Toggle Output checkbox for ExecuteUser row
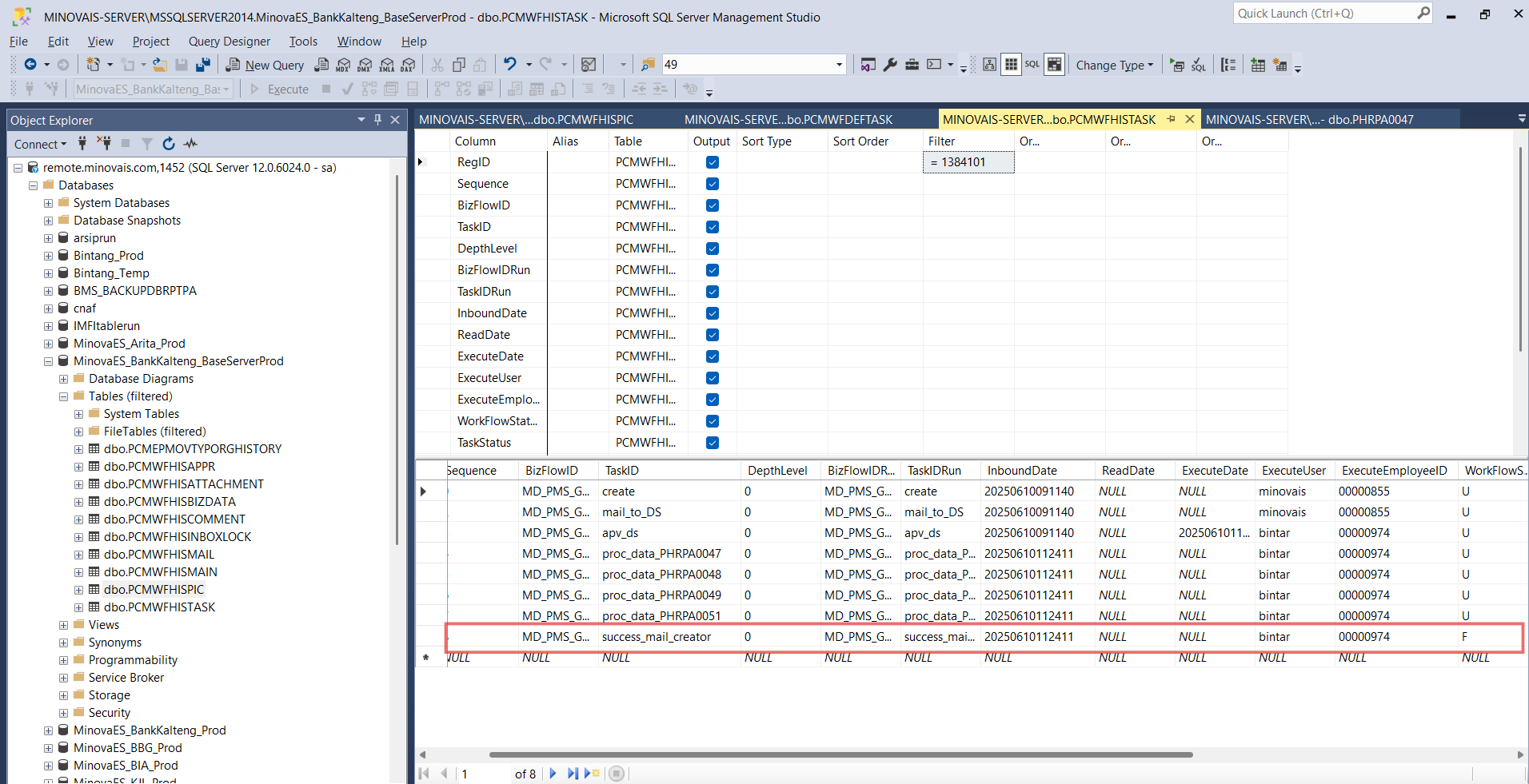 713,378
